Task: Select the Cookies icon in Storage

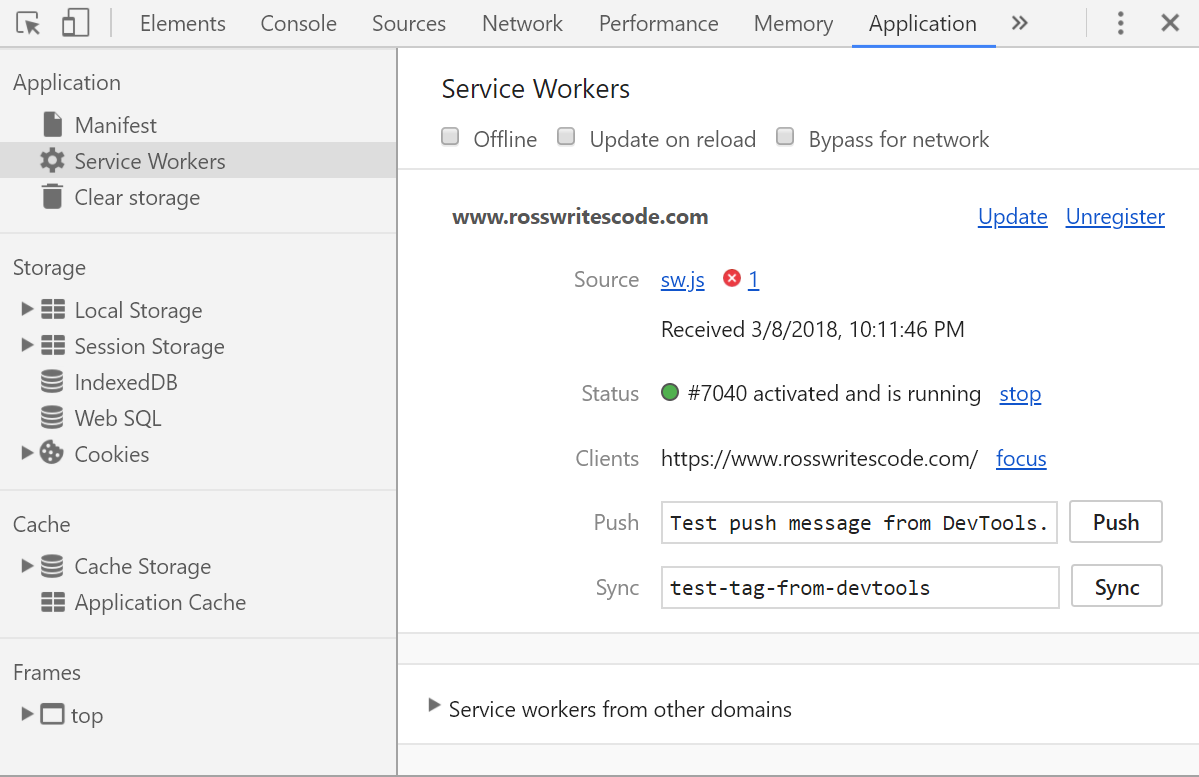Action: click(52, 453)
